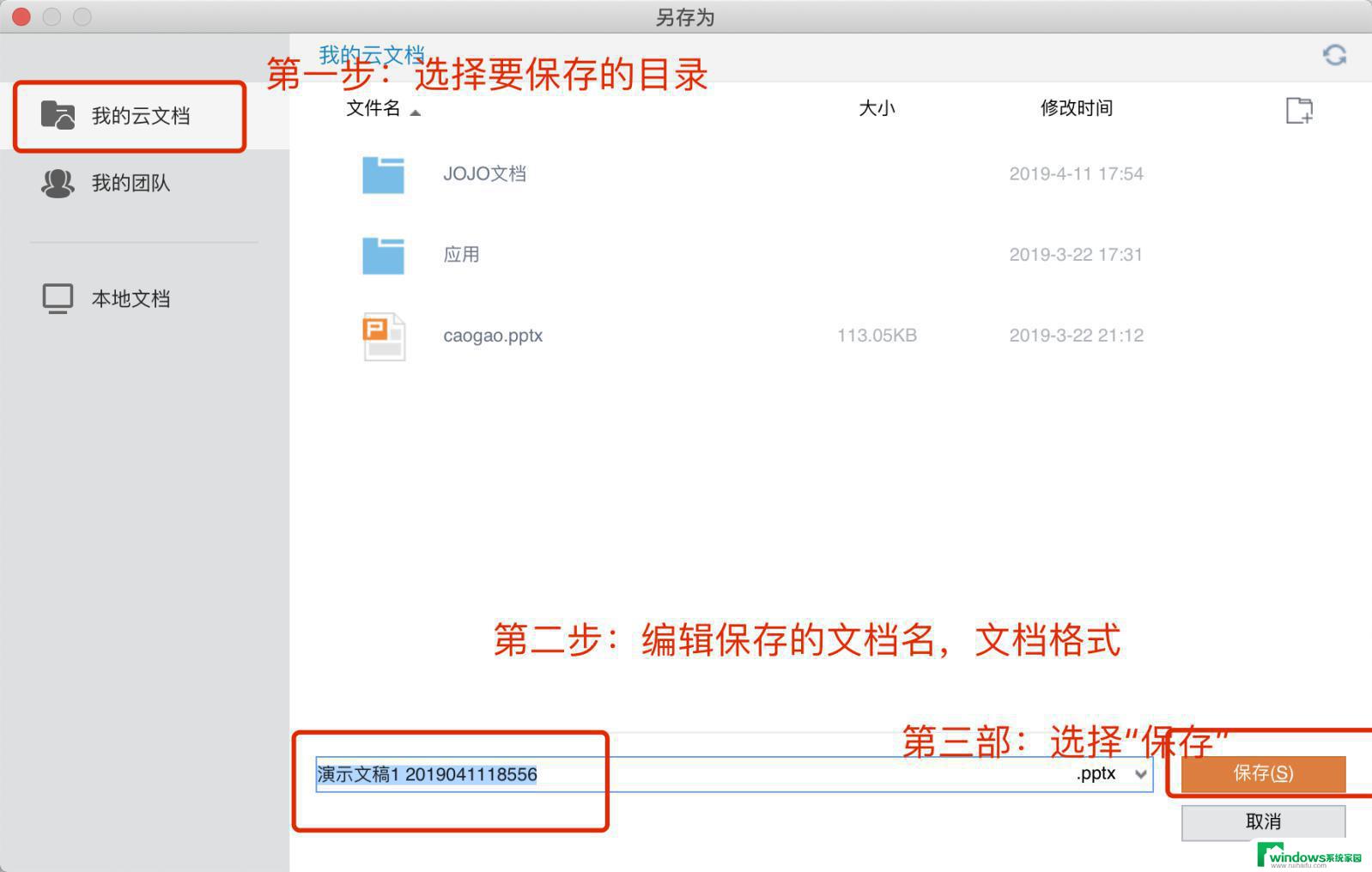1372x872 pixels.
Task: Open the JOJO文档 folder name
Action: (x=484, y=173)
